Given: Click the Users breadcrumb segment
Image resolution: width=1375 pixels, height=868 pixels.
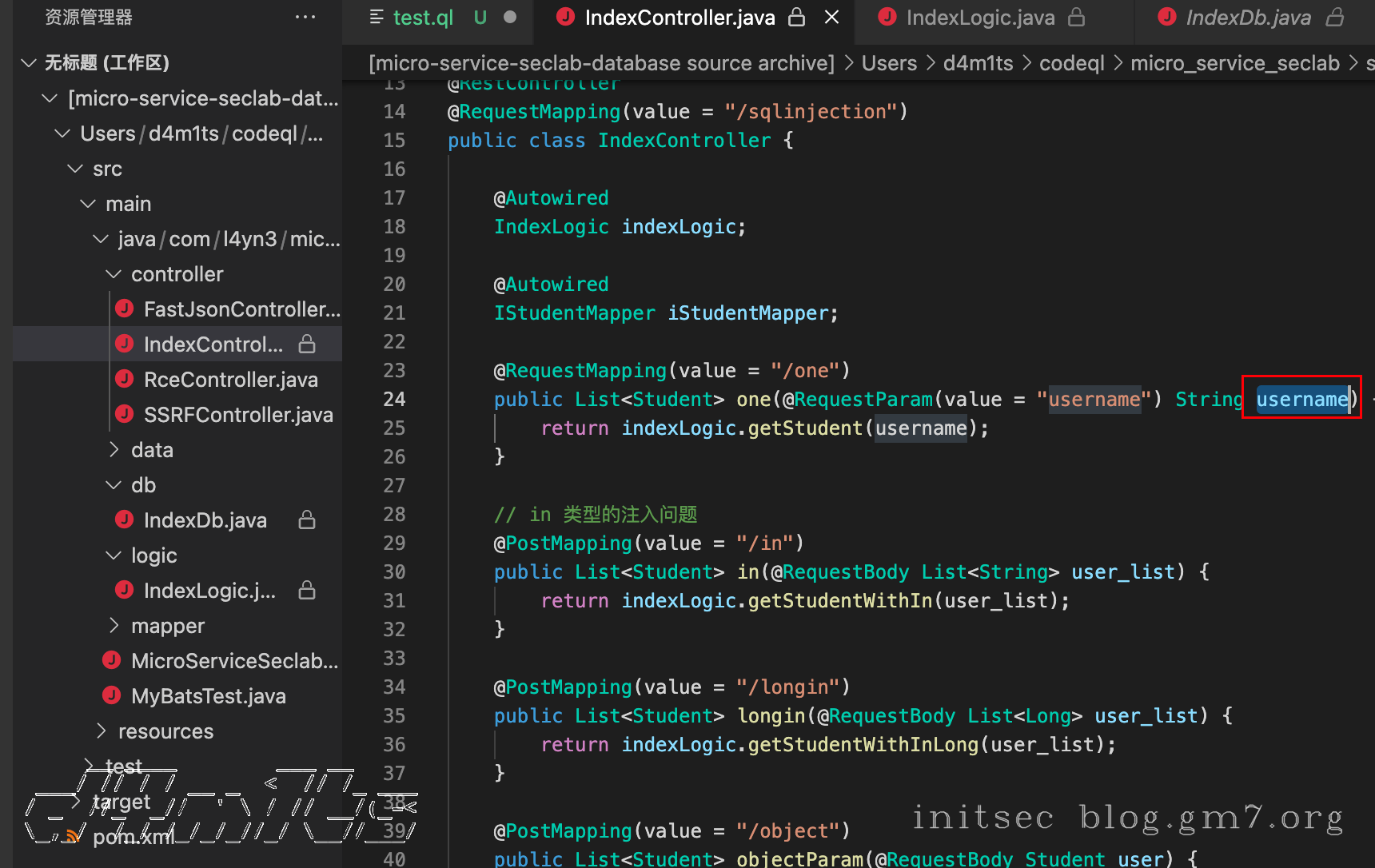Looking at the screenshot, I should click(x=889, y=63).
